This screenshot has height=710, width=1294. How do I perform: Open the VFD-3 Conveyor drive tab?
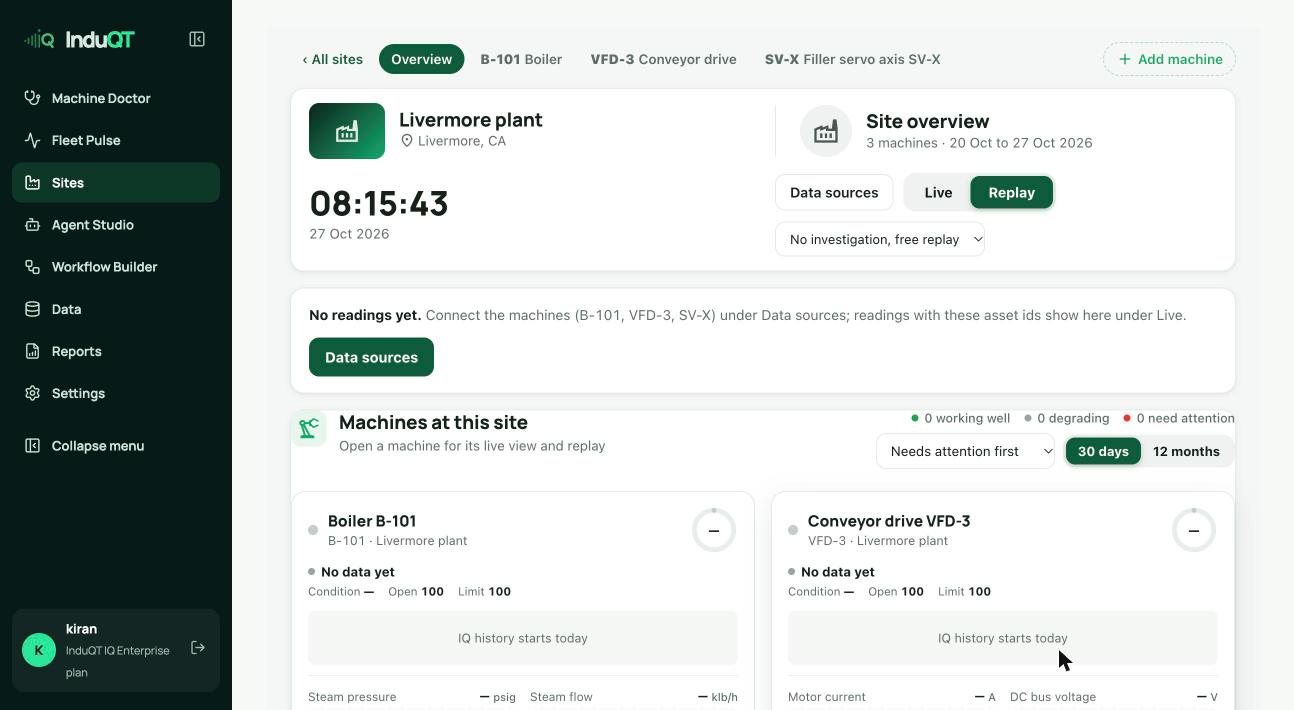tap(663, 59)
